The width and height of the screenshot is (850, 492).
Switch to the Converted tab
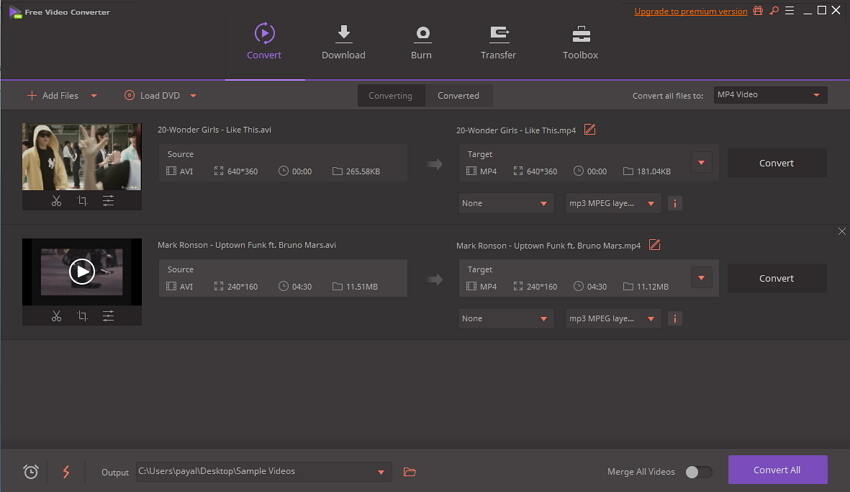click(458, 95)
